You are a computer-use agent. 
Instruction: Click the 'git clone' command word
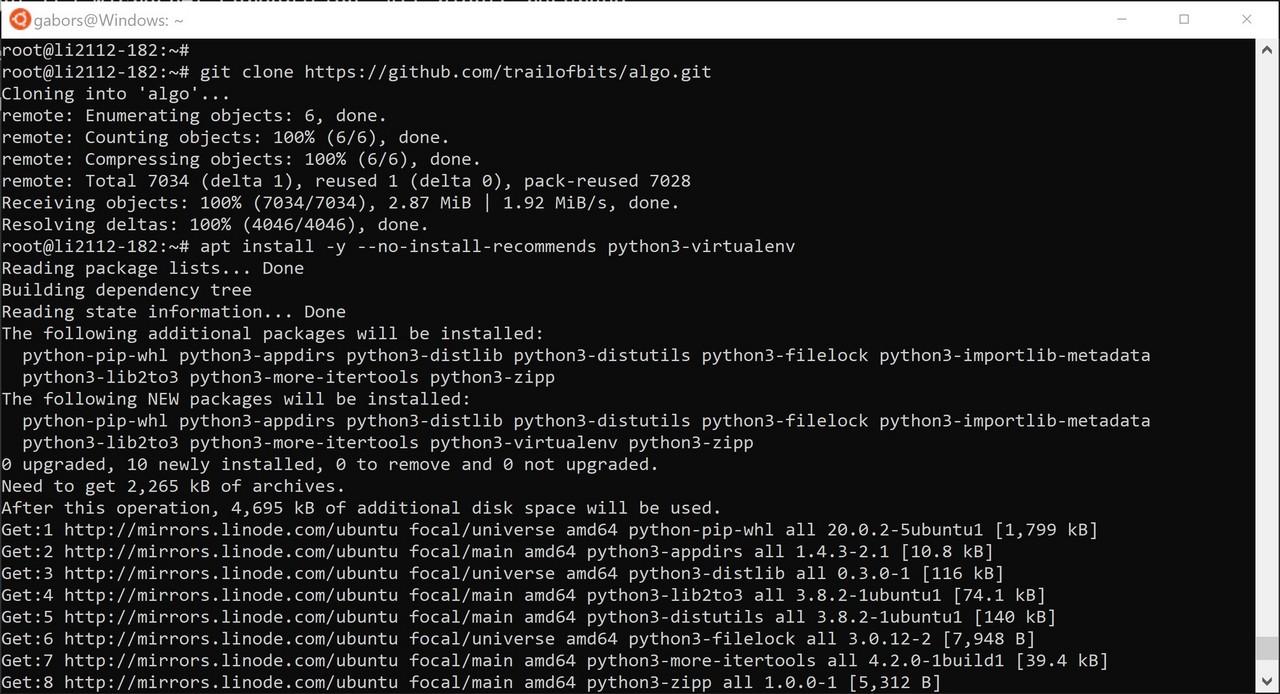click(247, 72)
